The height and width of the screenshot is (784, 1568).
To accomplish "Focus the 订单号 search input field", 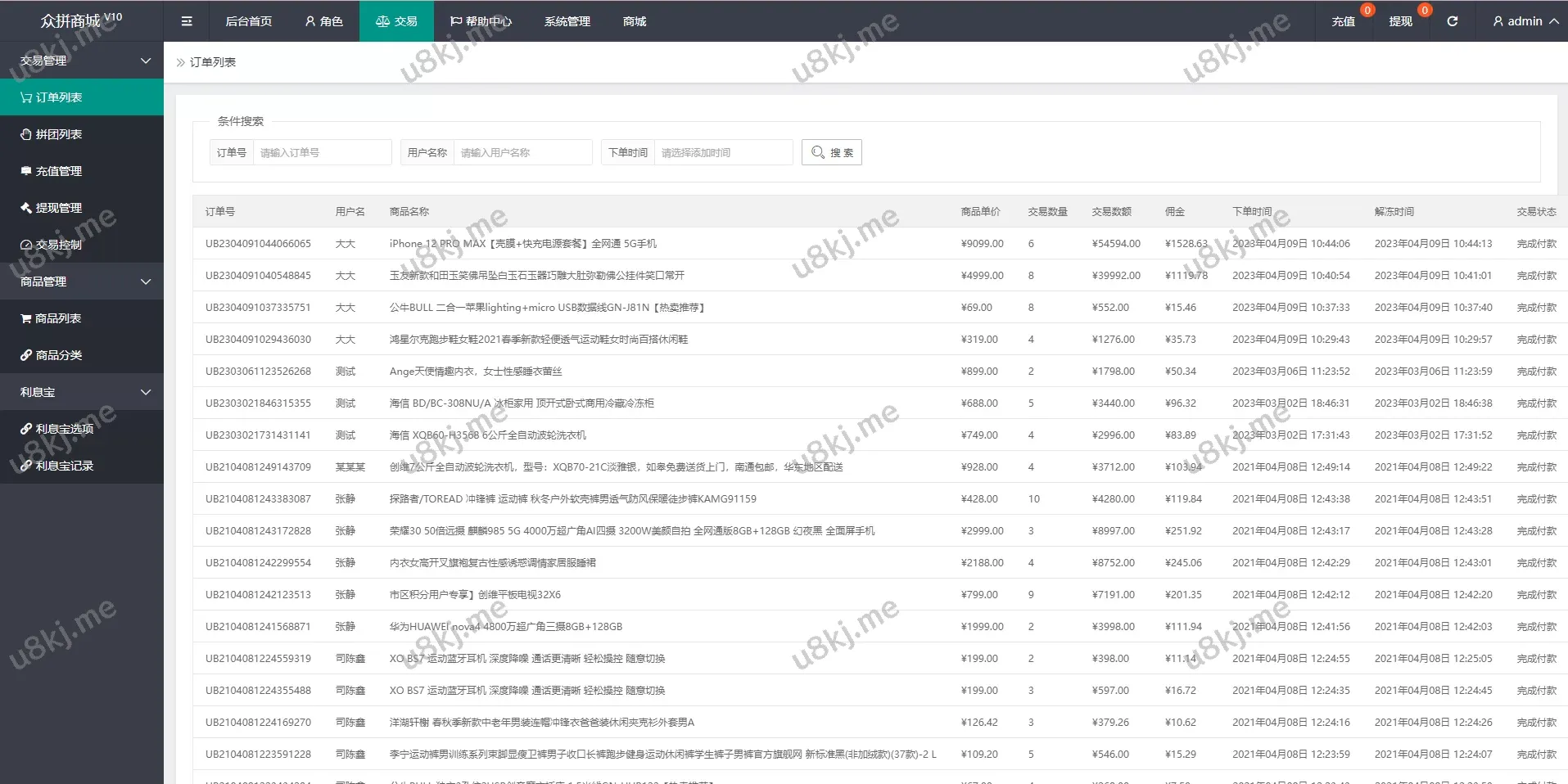I will pyautogui.click(x=322, y=152).
